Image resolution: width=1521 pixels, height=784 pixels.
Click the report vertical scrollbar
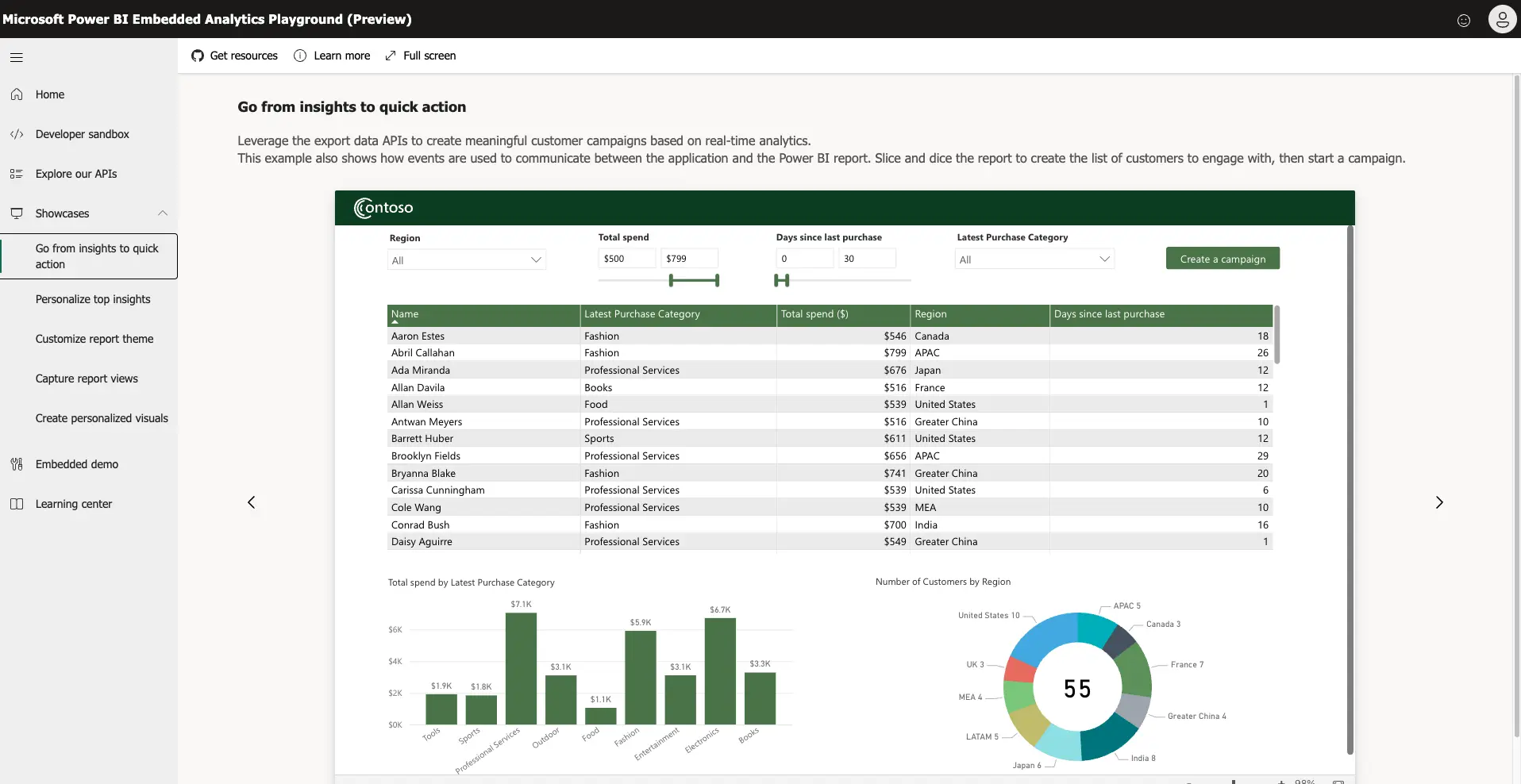pos(1350,490)
